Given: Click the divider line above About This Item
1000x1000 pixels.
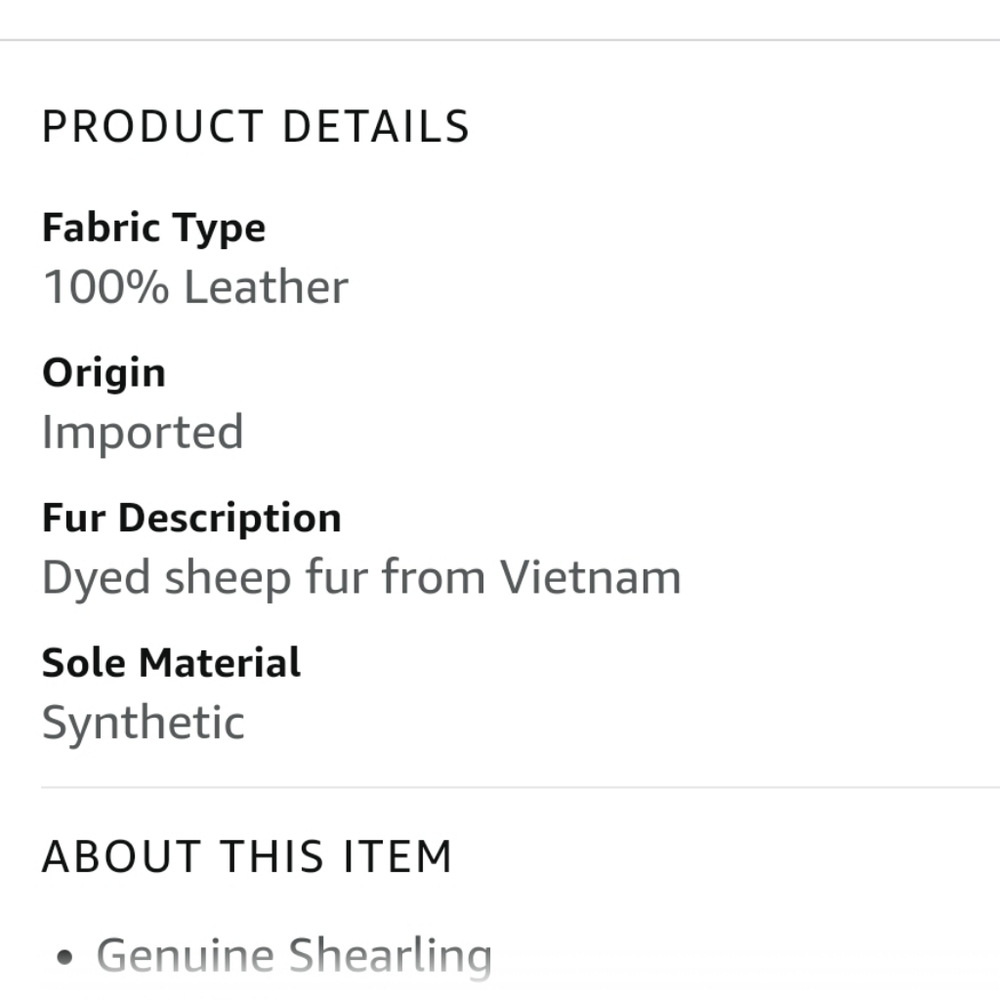Looking at the screenshot, I should (520, 787).
